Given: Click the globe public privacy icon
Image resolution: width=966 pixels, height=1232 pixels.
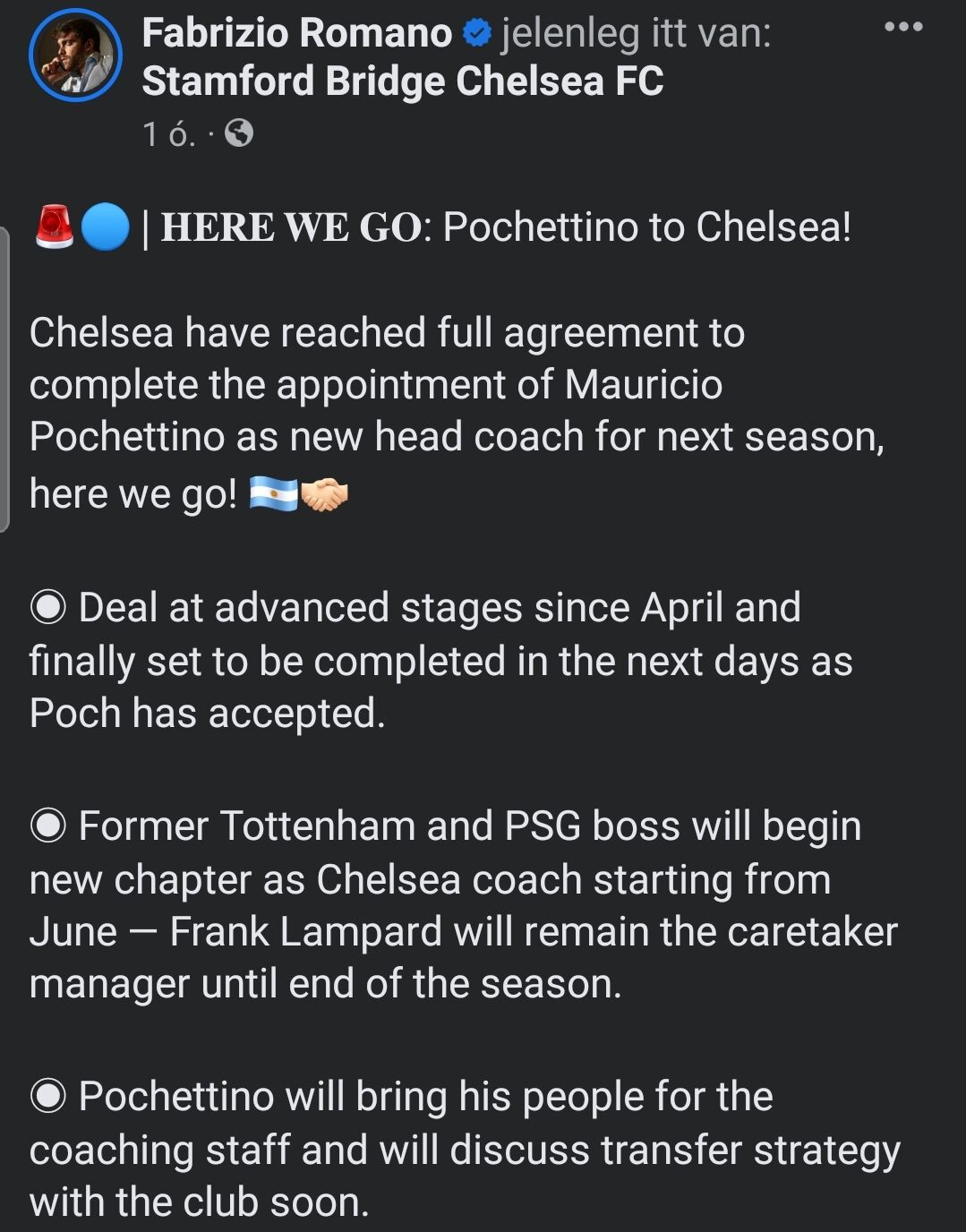Looking at the screenshot, I should (x=238, y=133).
